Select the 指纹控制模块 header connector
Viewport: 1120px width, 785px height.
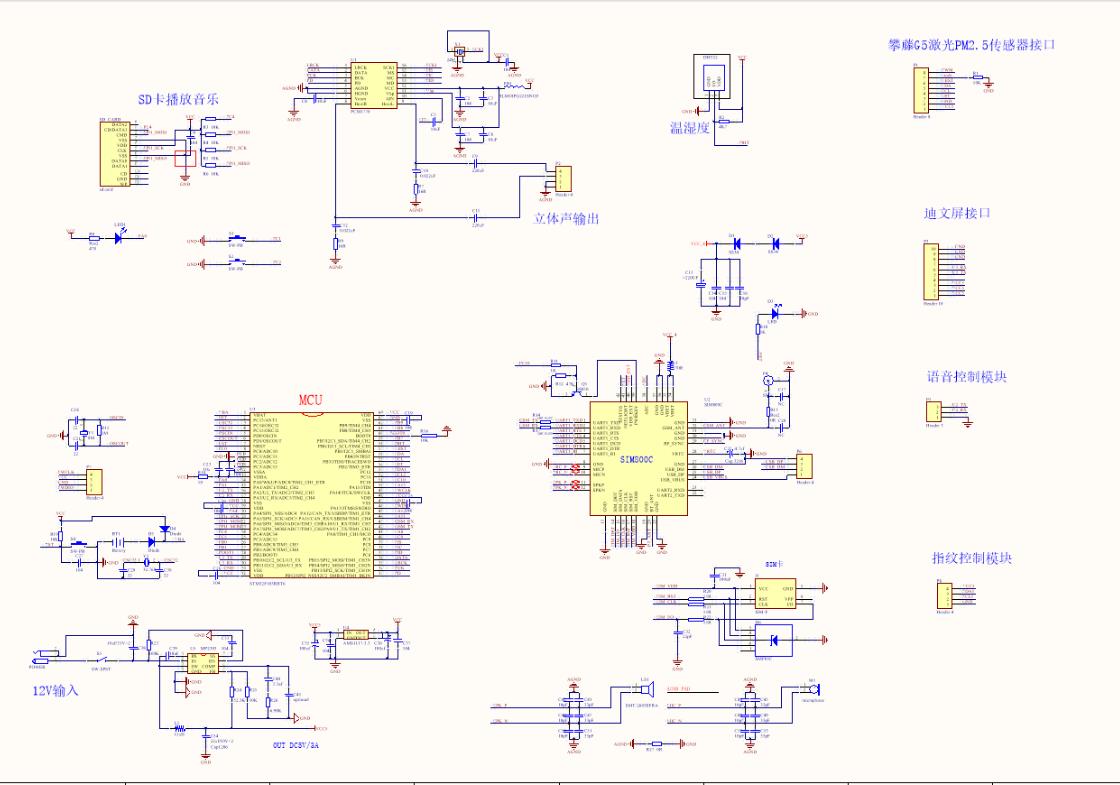pos(944,596)
